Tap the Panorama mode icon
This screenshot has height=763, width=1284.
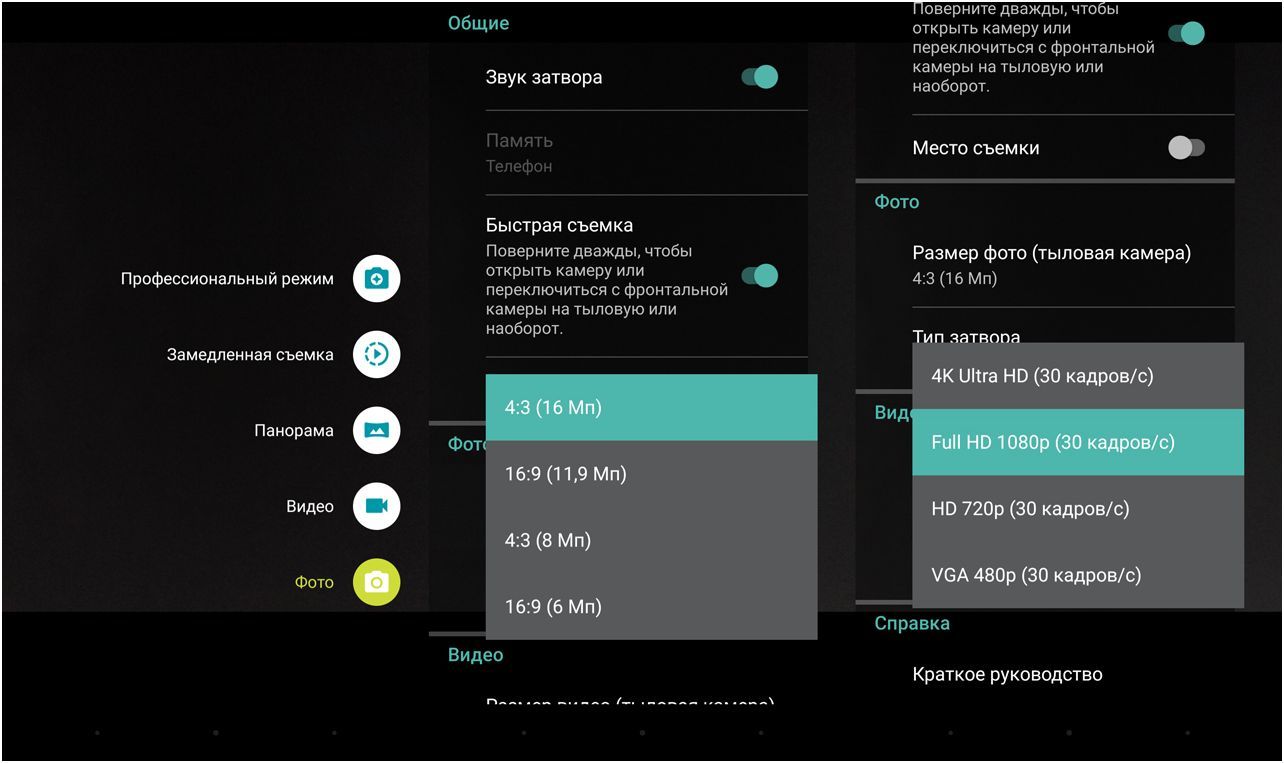(x=376, y=431)
